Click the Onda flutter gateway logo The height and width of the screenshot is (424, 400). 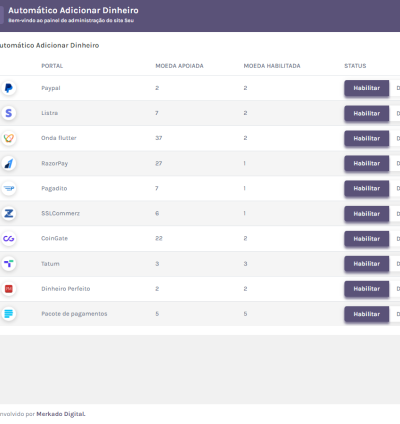point(9,138)
